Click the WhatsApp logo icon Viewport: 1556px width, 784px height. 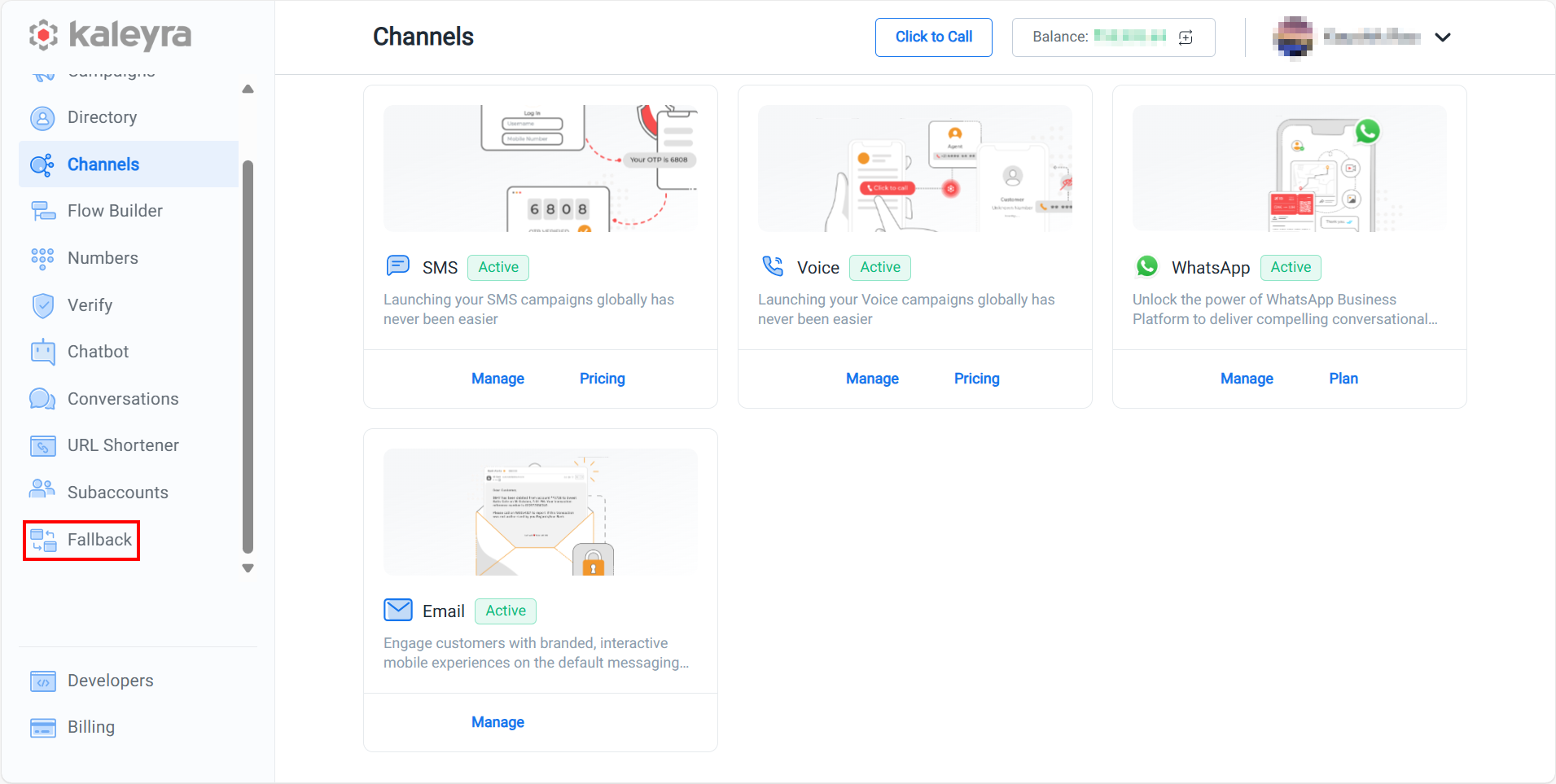[x=1147, y=266]
